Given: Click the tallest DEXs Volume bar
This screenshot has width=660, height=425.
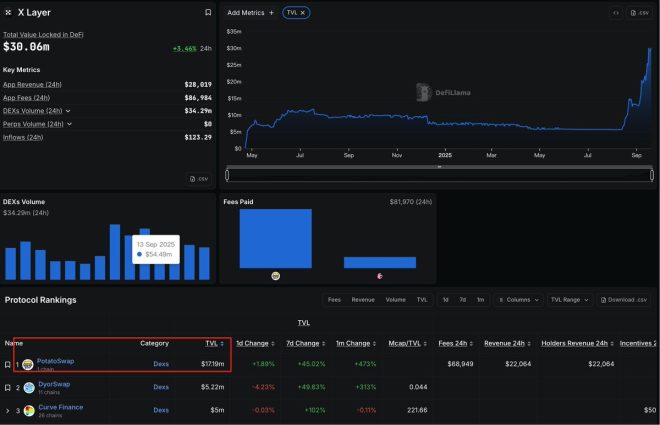Looking at the screenshot, I should (x=115, y=252).
